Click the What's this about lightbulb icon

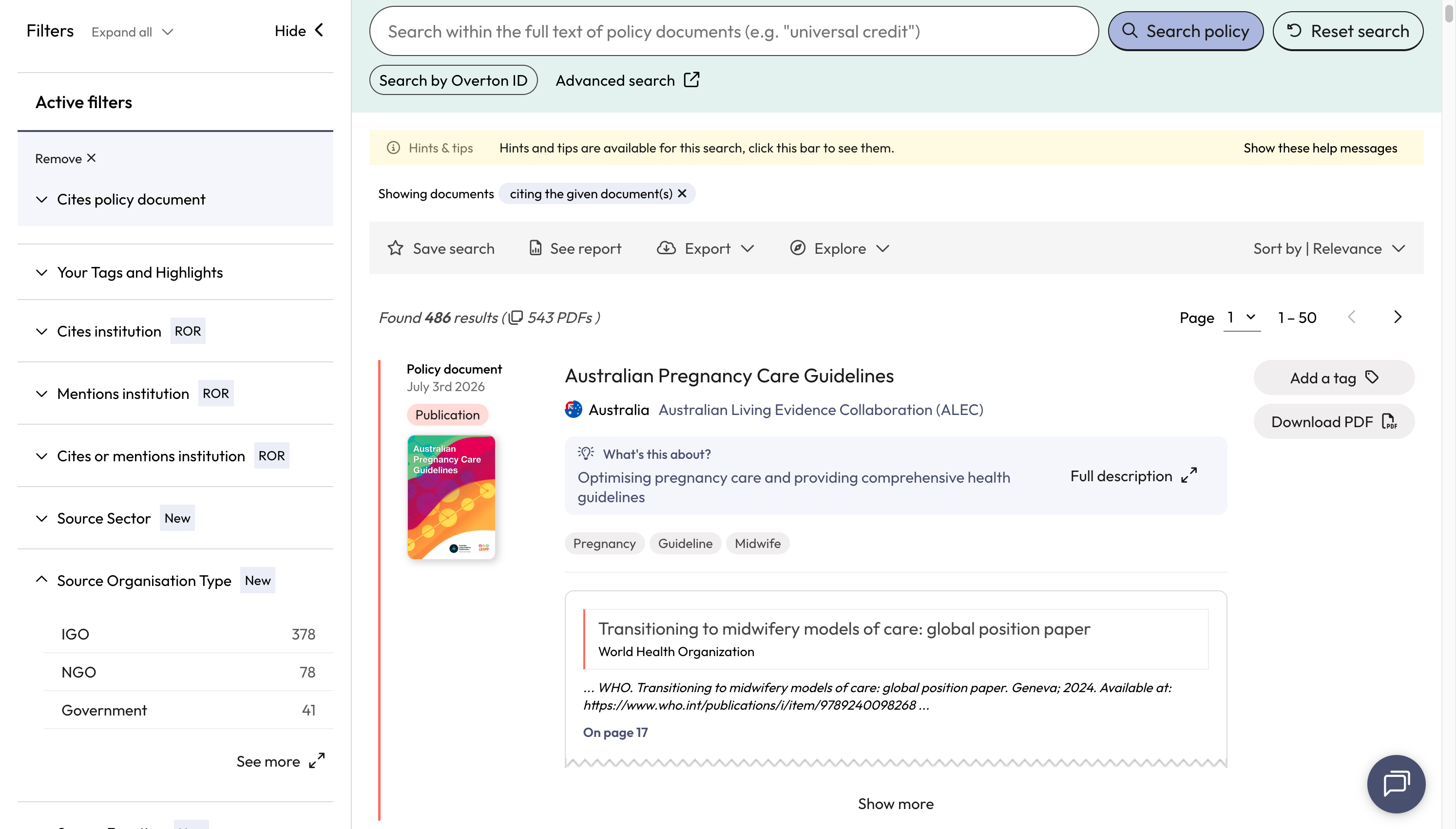click(585, 453)
